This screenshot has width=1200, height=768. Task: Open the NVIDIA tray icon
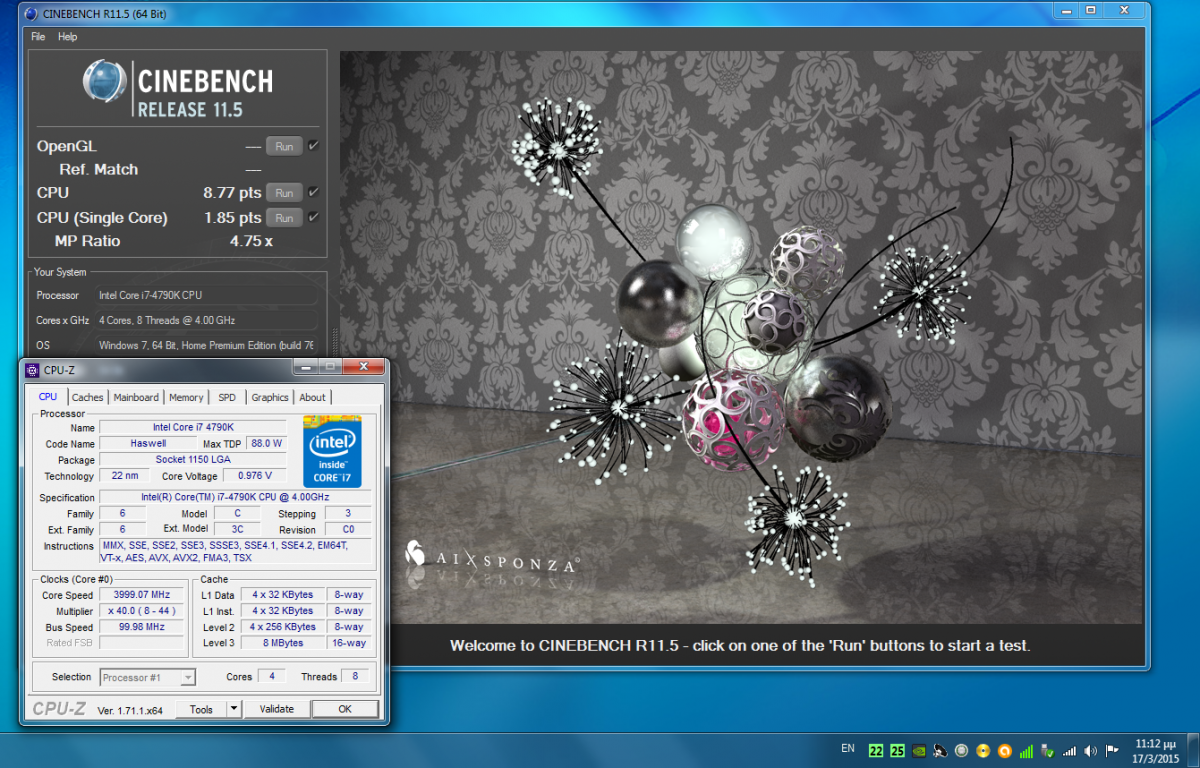[x=919, y=750]
